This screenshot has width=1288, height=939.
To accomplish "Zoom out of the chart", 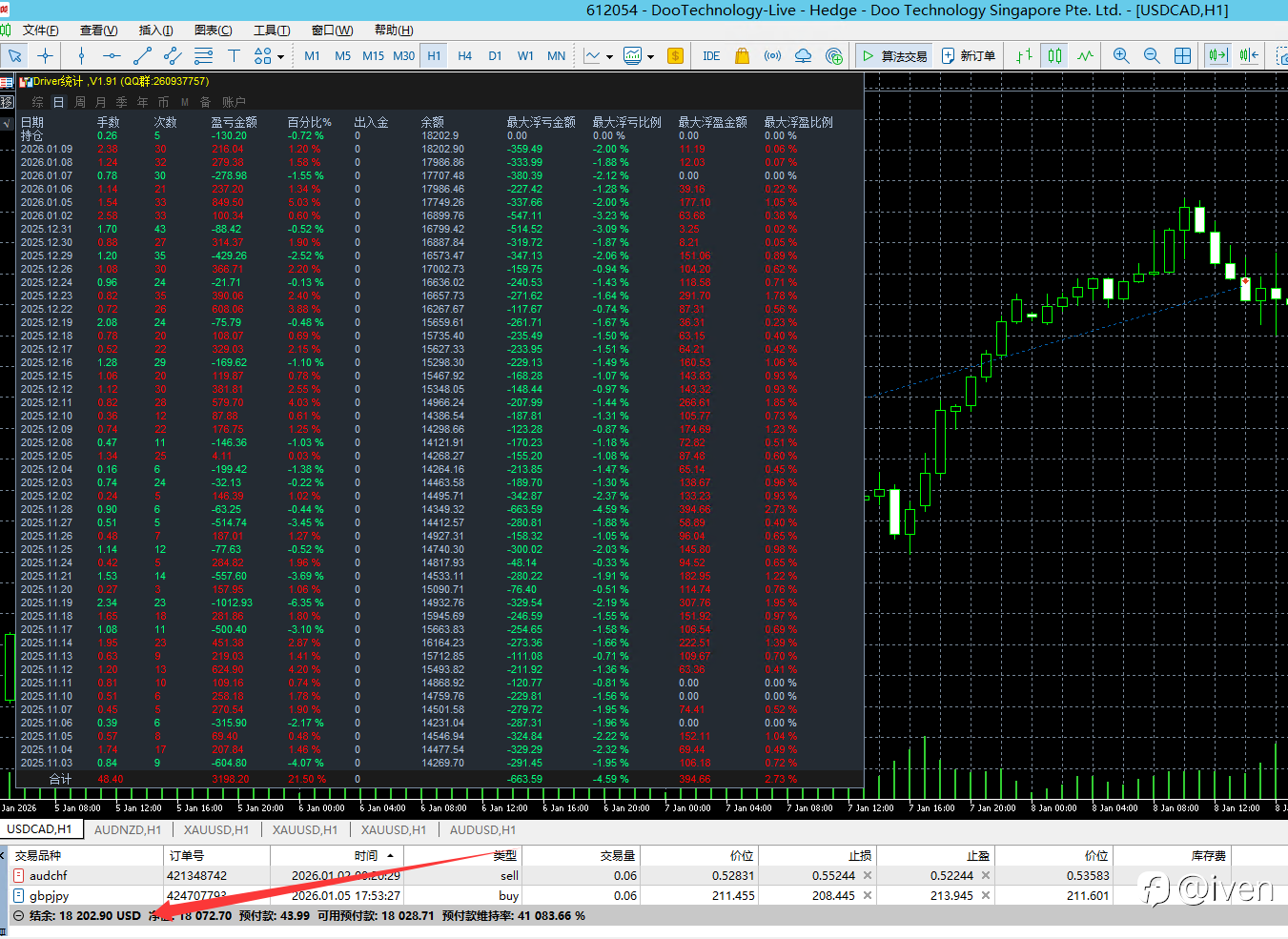I will tap(1152, 55).
